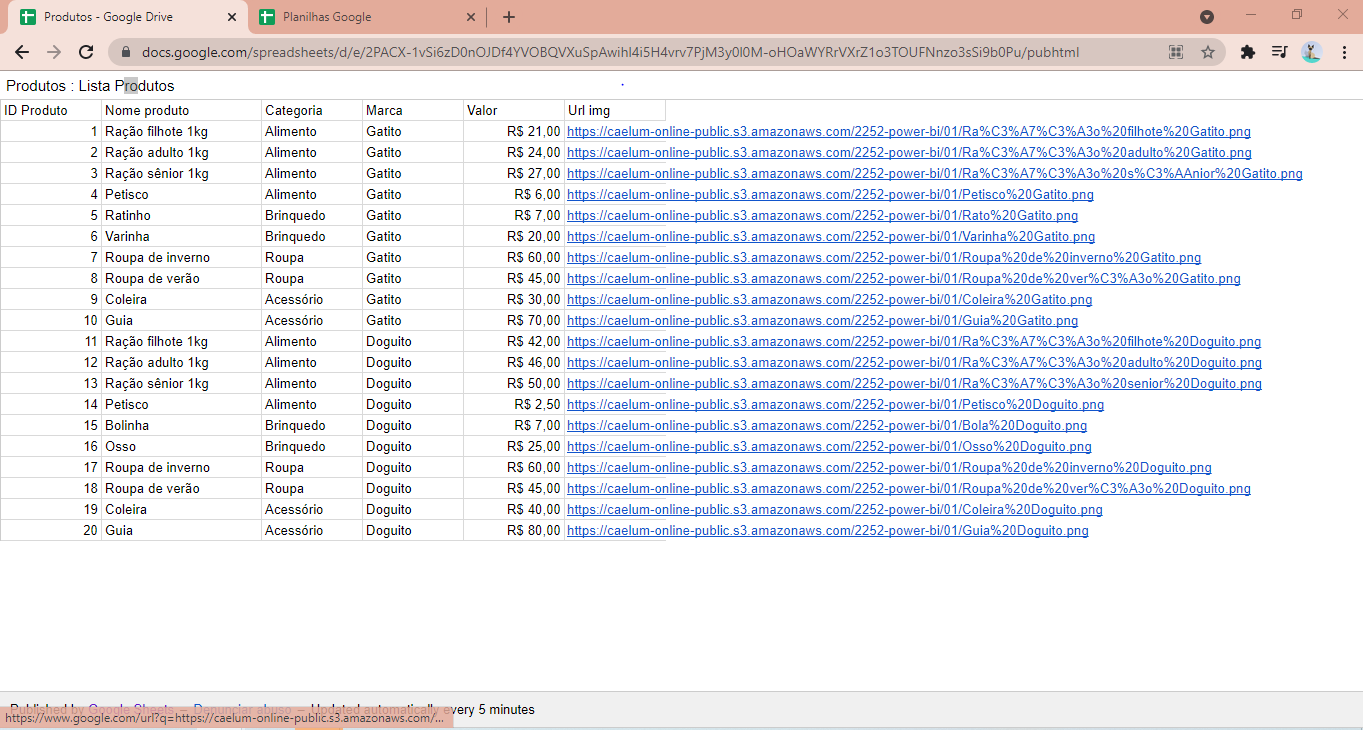Open the Ração filhote Gatito image link
The width and height of the screenshot is (1363, 730).
pos(908,131)
